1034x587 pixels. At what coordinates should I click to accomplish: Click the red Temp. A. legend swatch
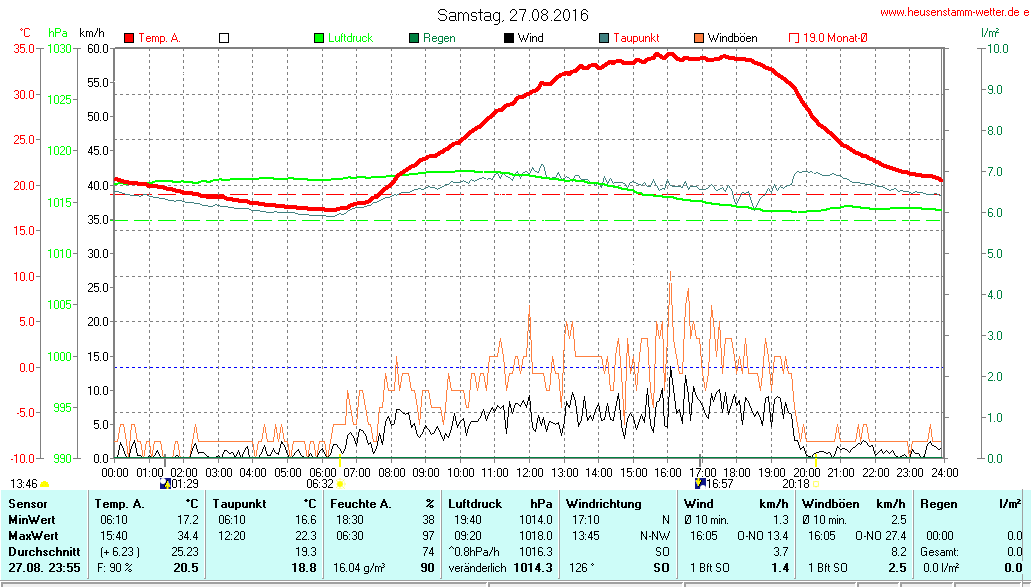pyautogui.click(x=129, y=38)
